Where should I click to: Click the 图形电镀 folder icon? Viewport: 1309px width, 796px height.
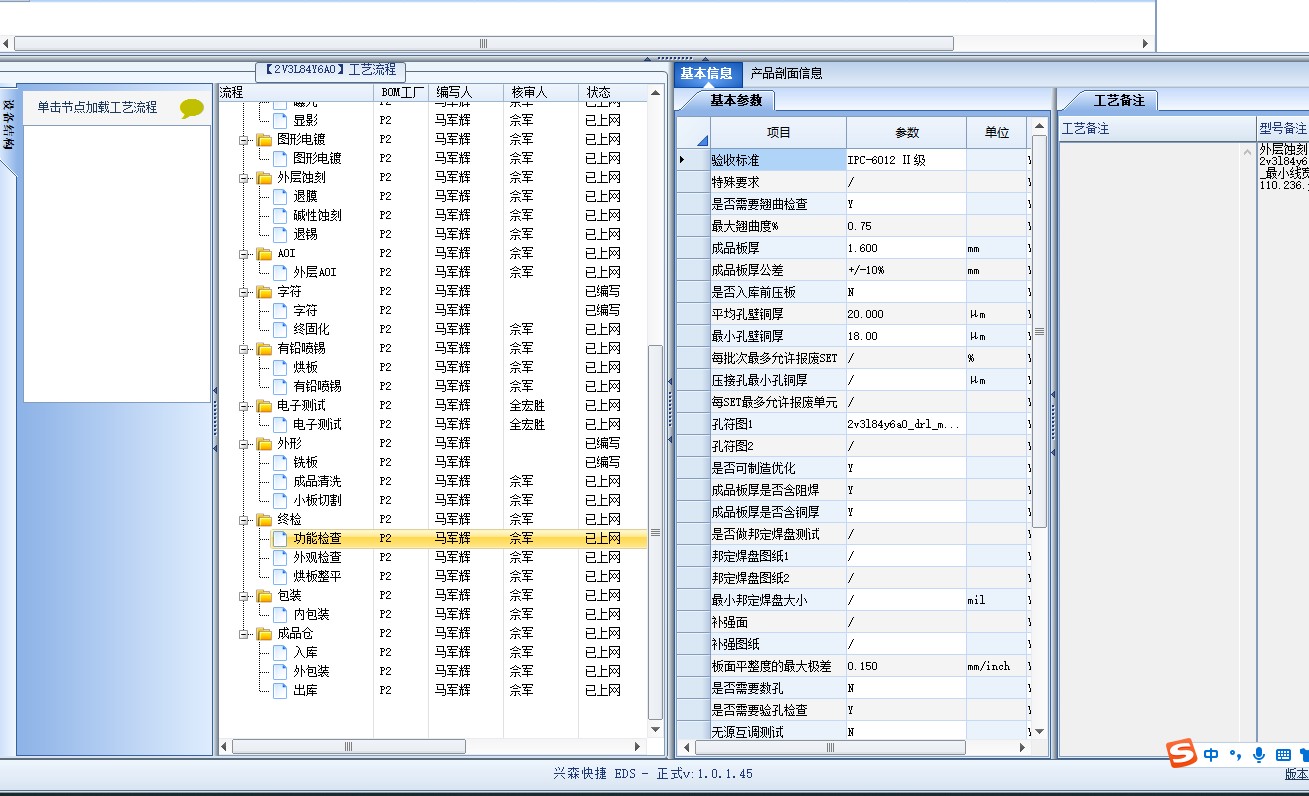click(x=264, y=139)
